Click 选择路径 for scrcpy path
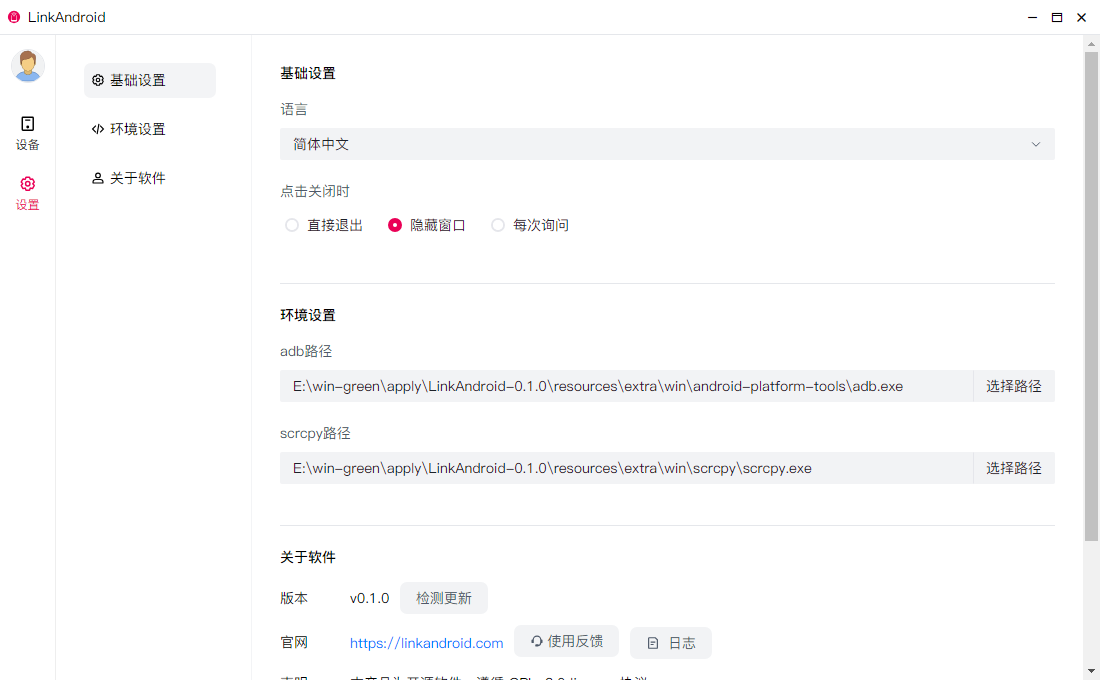The height and width of the screenshot is (680, 1100). [x=1013, y=468]
